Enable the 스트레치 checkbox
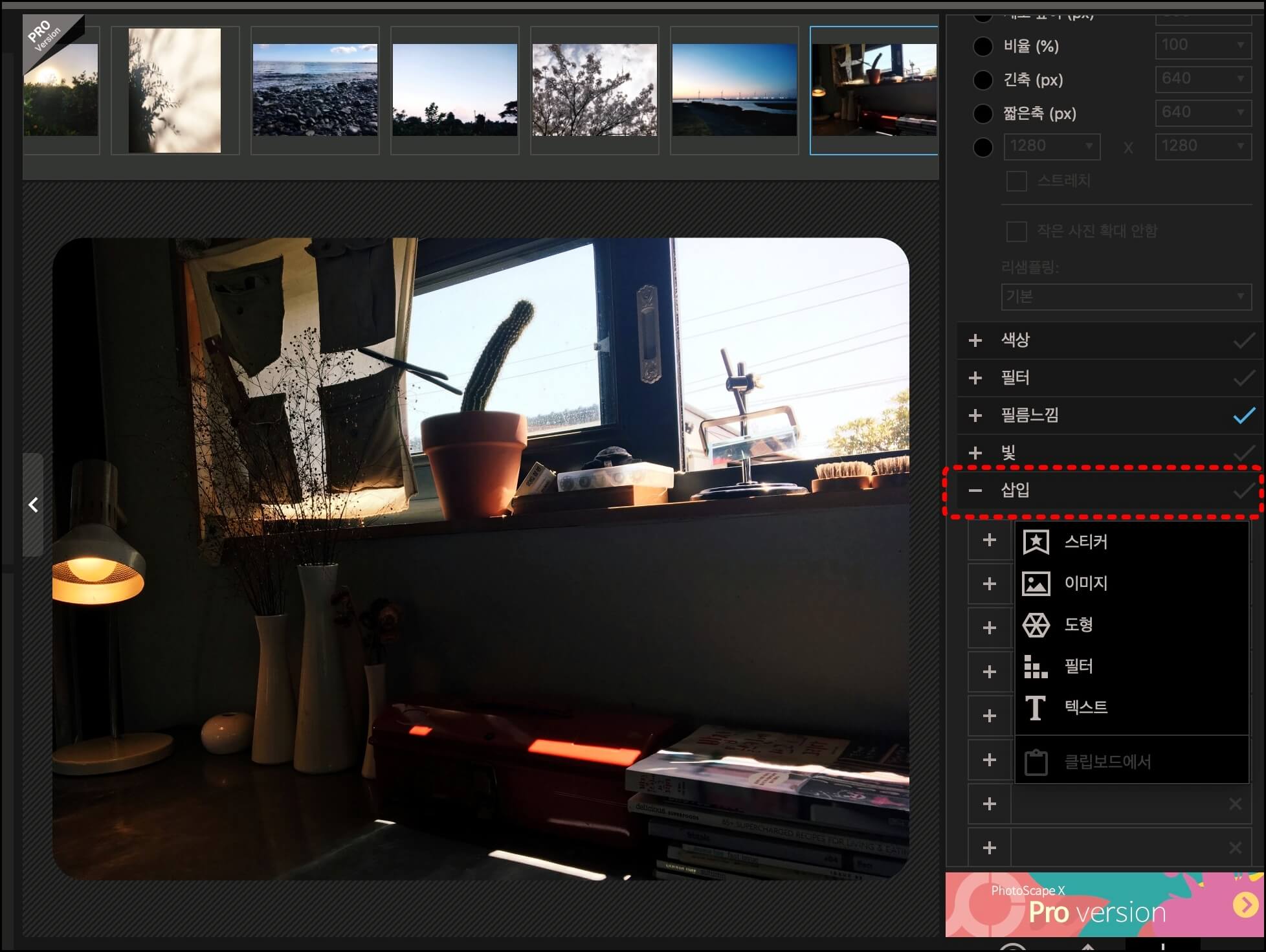 [1016, 181]
